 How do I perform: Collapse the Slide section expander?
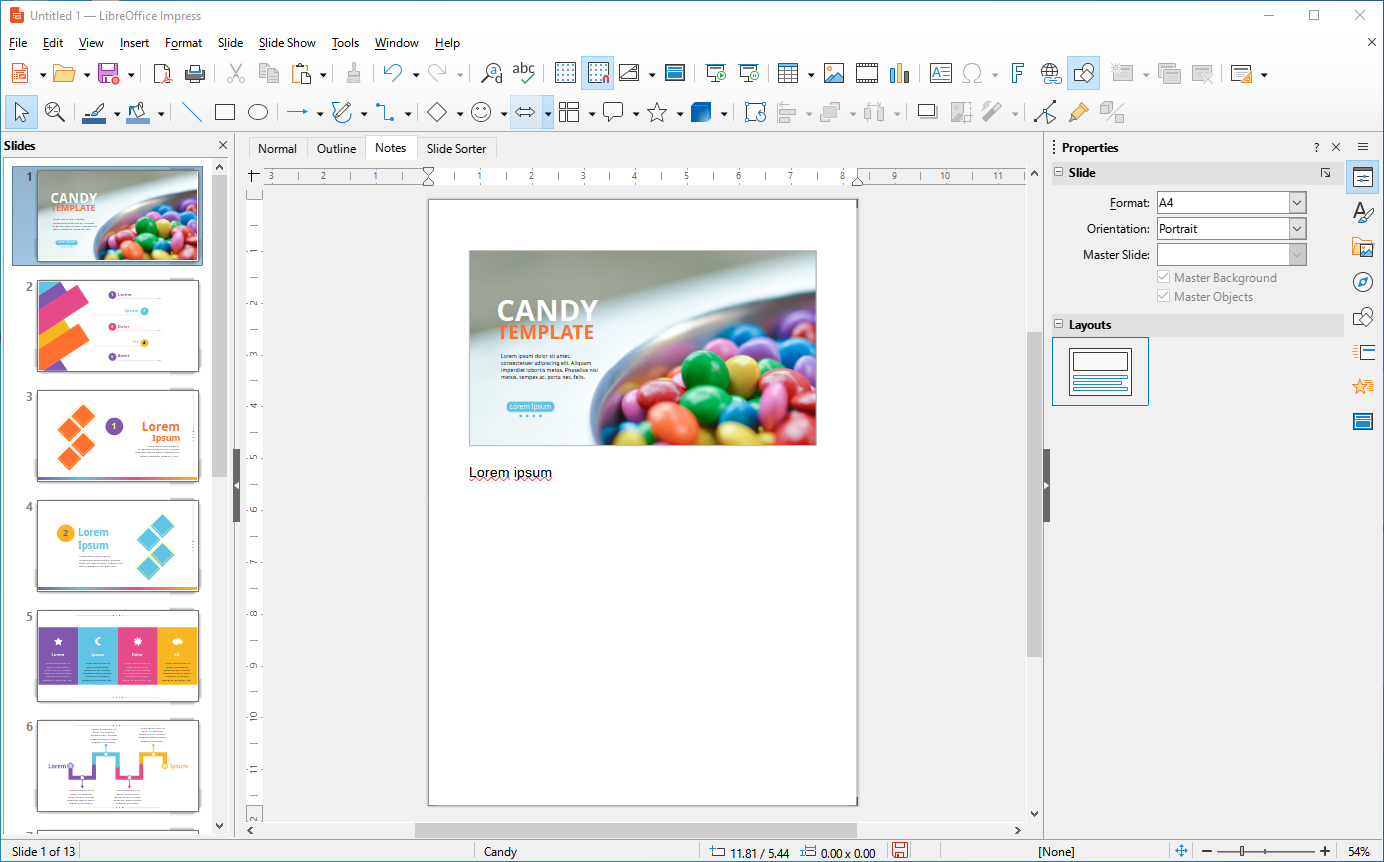[x=1058, y=173]
